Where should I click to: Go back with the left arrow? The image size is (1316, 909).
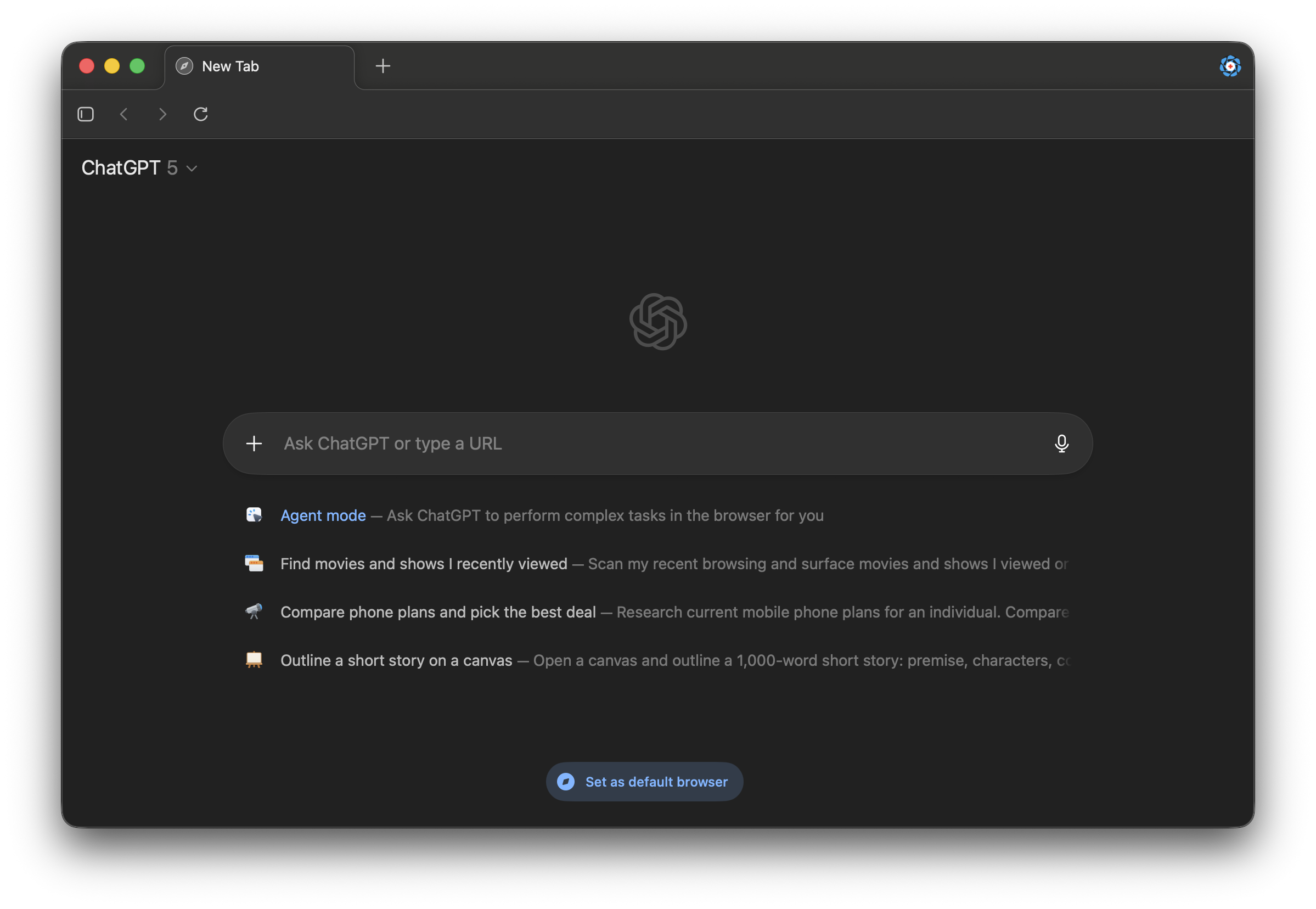tap(123, 115)
